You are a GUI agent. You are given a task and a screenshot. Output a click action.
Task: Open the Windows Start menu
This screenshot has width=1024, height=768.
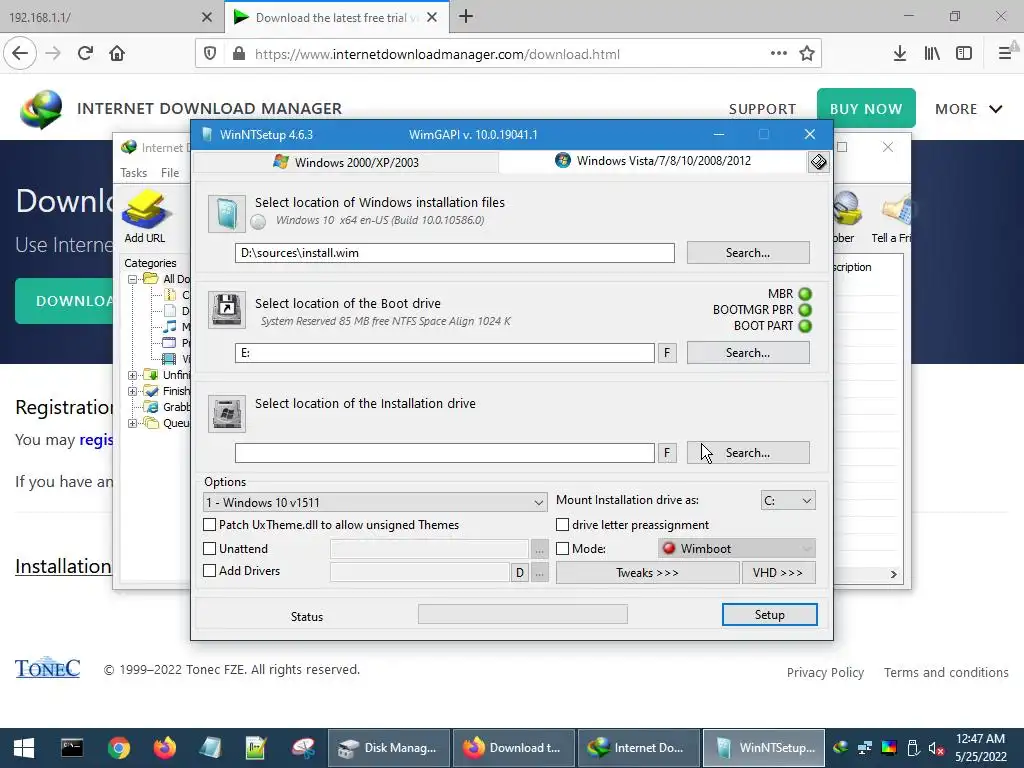(24, 748)
